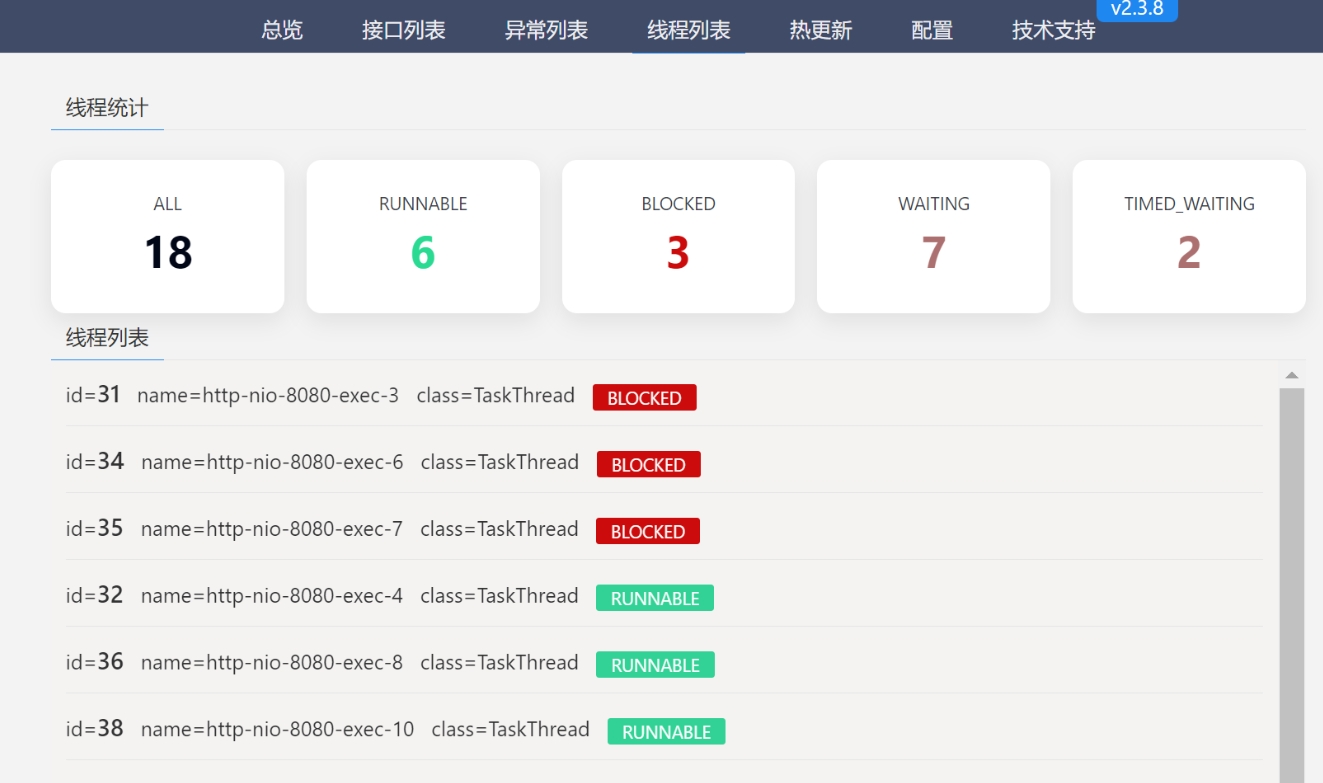Select the 线程列表 tab
Screen dimensions: 1323x783
point(688,30)
